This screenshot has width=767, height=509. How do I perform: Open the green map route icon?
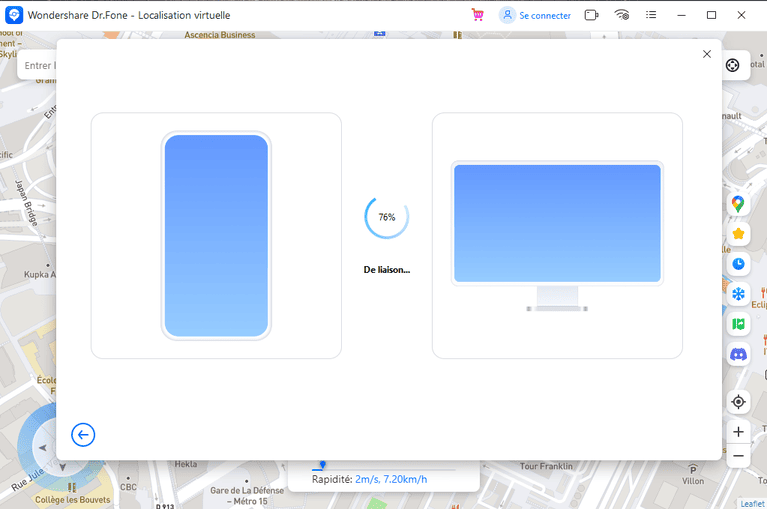tap(738, 324)
